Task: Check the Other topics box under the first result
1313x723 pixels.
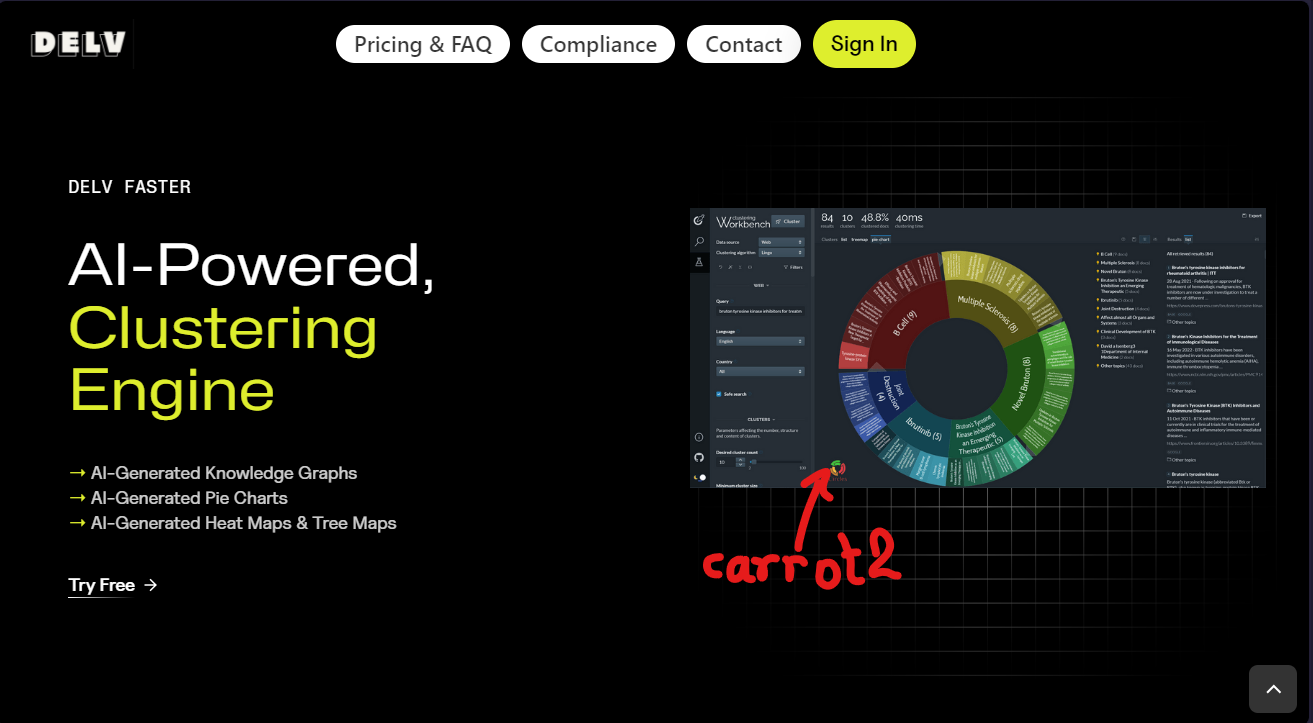Action: [1169, 322]
